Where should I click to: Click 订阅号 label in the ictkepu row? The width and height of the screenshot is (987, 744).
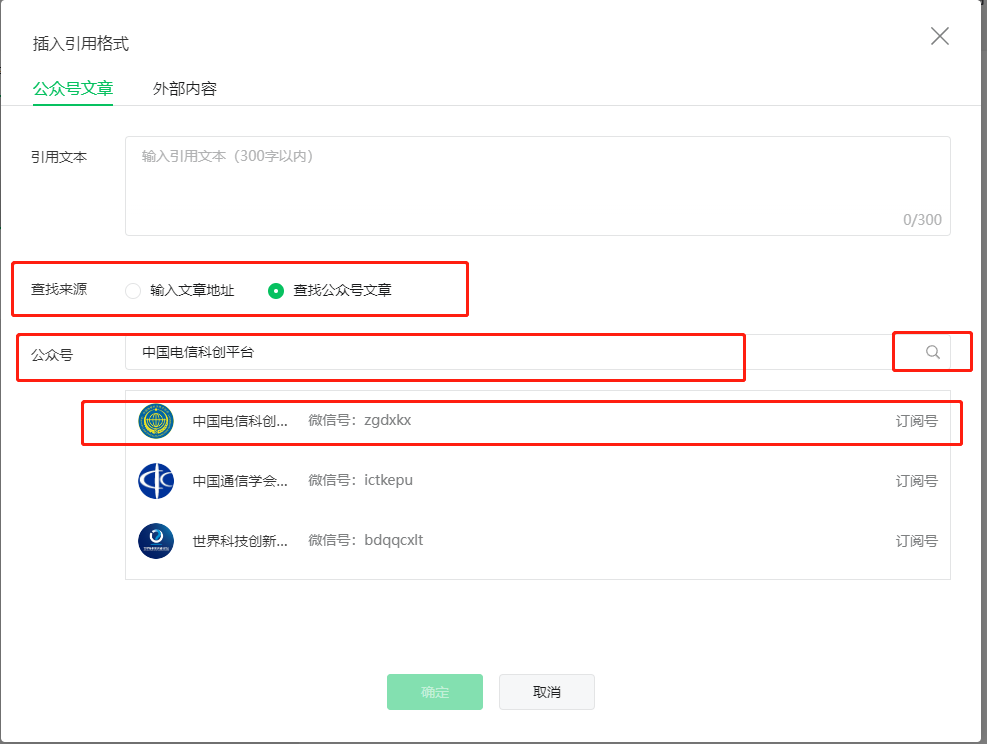pyautogui.click(x=916, y=481)
